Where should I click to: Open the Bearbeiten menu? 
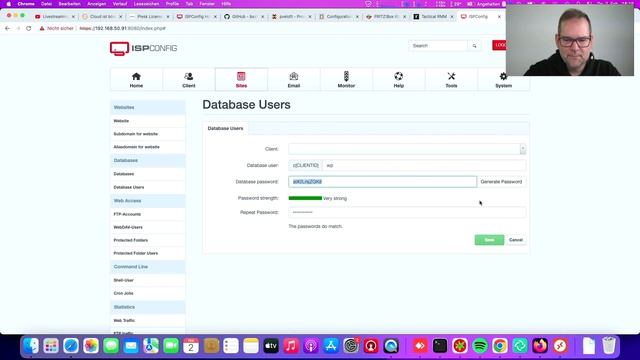[69, 4]
